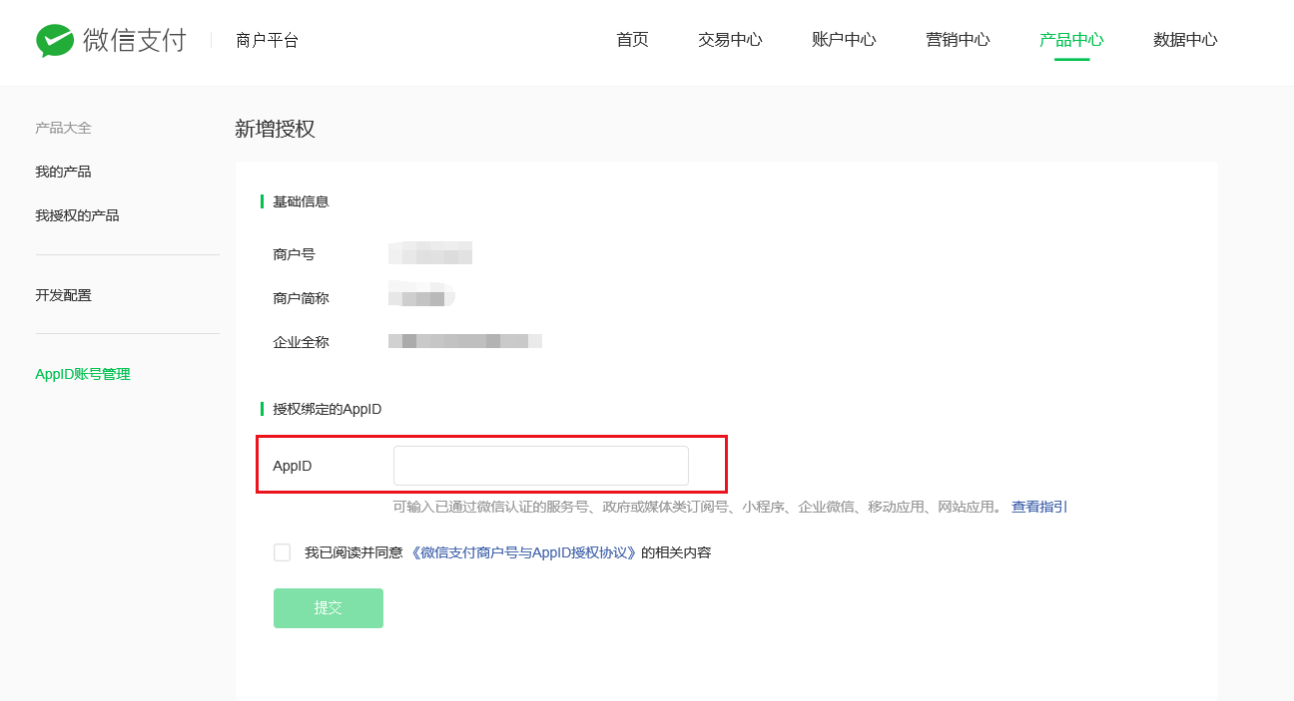The image size is (1294, 701).
Task: Click the 产品大全 sidebar heading
Action: [x=63, y=128]
